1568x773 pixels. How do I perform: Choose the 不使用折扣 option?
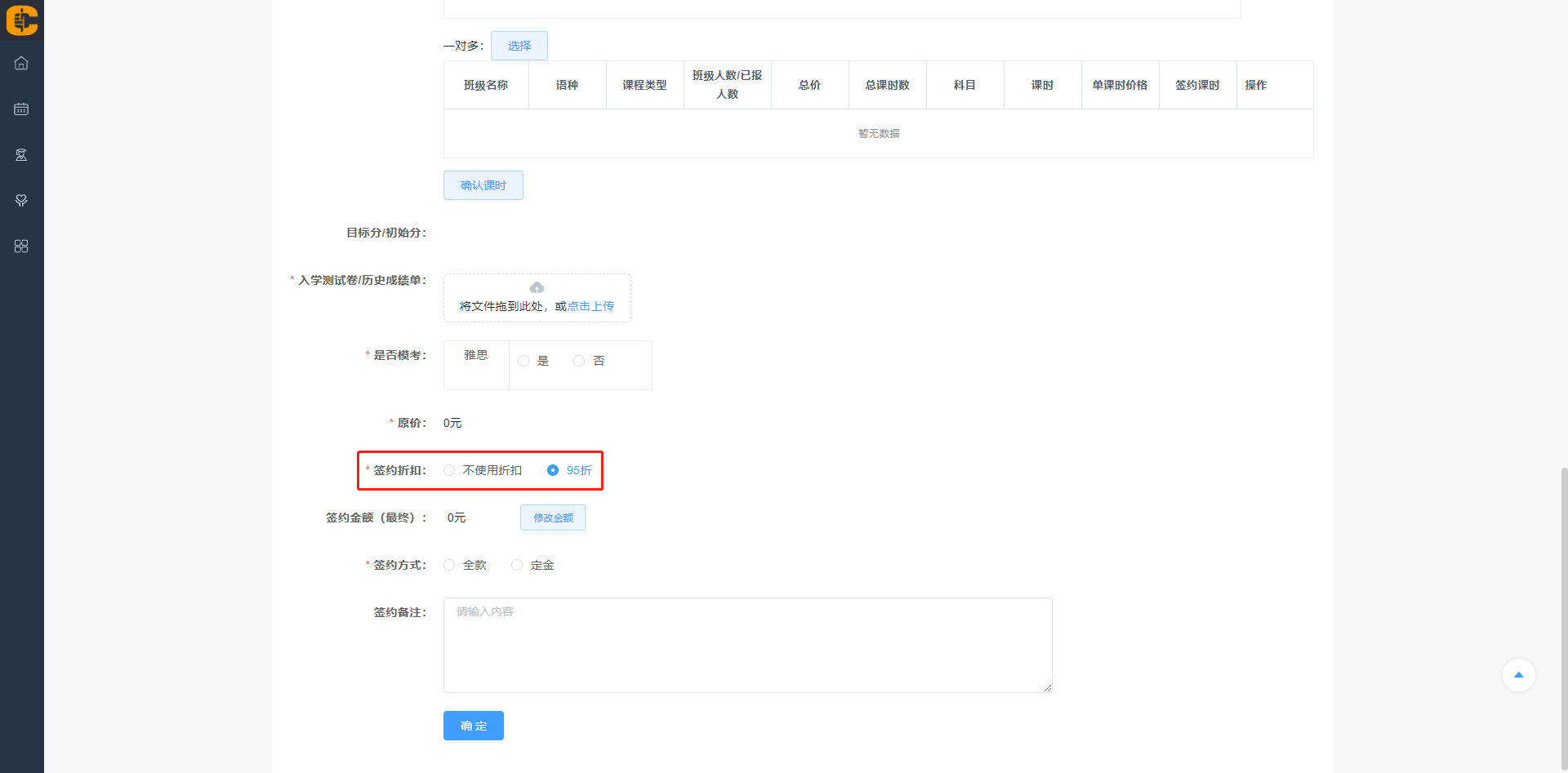450,470
